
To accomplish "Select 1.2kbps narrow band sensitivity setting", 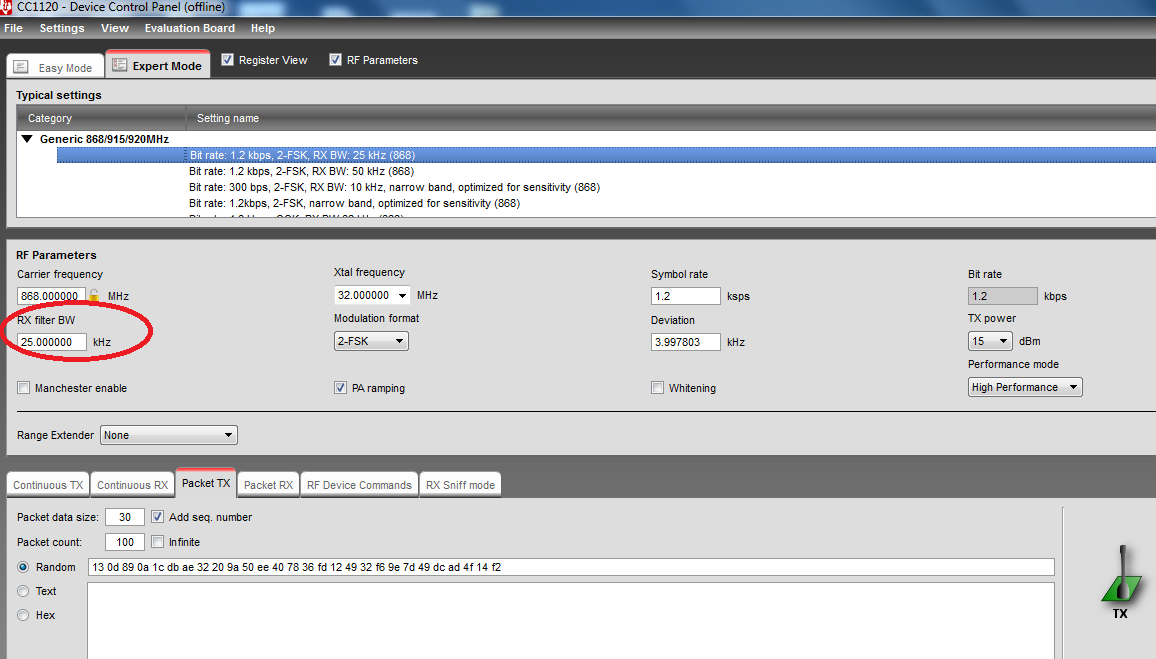I will pos(355,203).
